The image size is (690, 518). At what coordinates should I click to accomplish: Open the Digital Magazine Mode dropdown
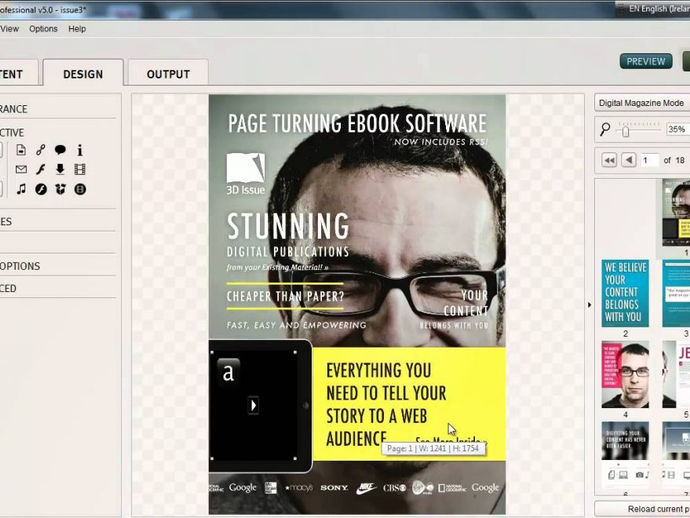(642, 103)
